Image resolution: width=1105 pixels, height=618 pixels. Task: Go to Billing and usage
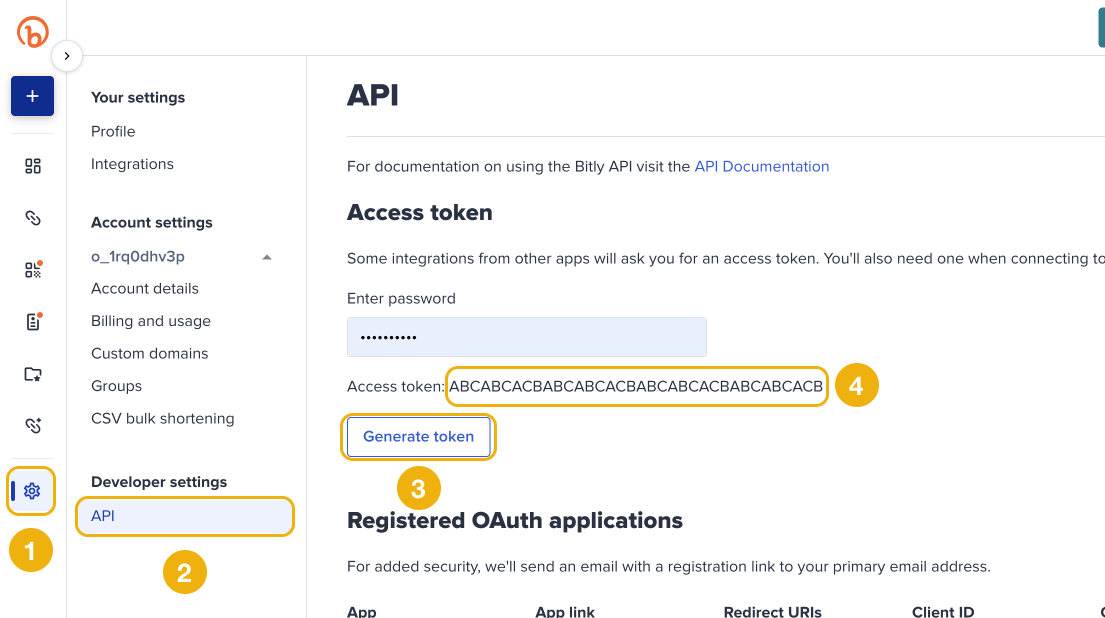(x=151, y=321)
